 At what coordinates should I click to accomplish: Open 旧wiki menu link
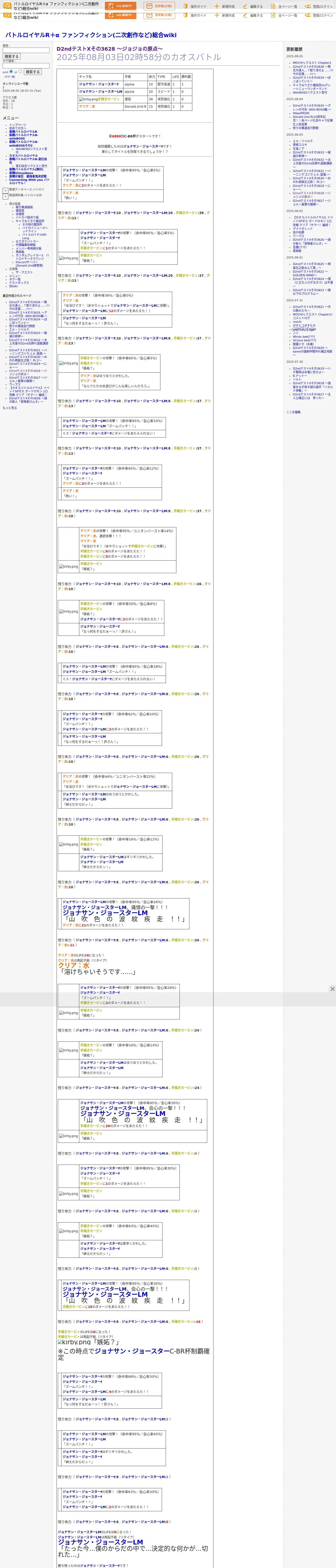tap(13, 286)
